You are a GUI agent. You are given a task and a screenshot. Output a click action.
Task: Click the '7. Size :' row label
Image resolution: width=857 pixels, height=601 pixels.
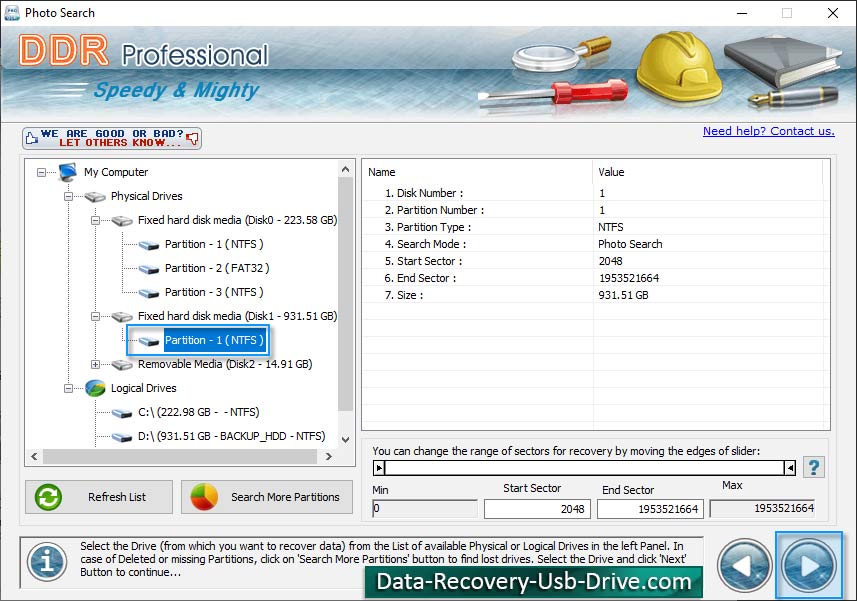click(x=403, y=295)
